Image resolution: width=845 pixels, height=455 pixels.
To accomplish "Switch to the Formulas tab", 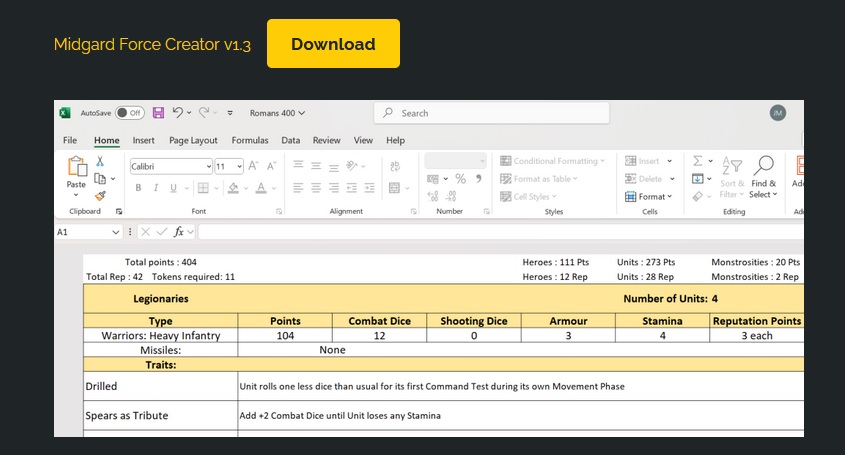I will coord(250,140).
